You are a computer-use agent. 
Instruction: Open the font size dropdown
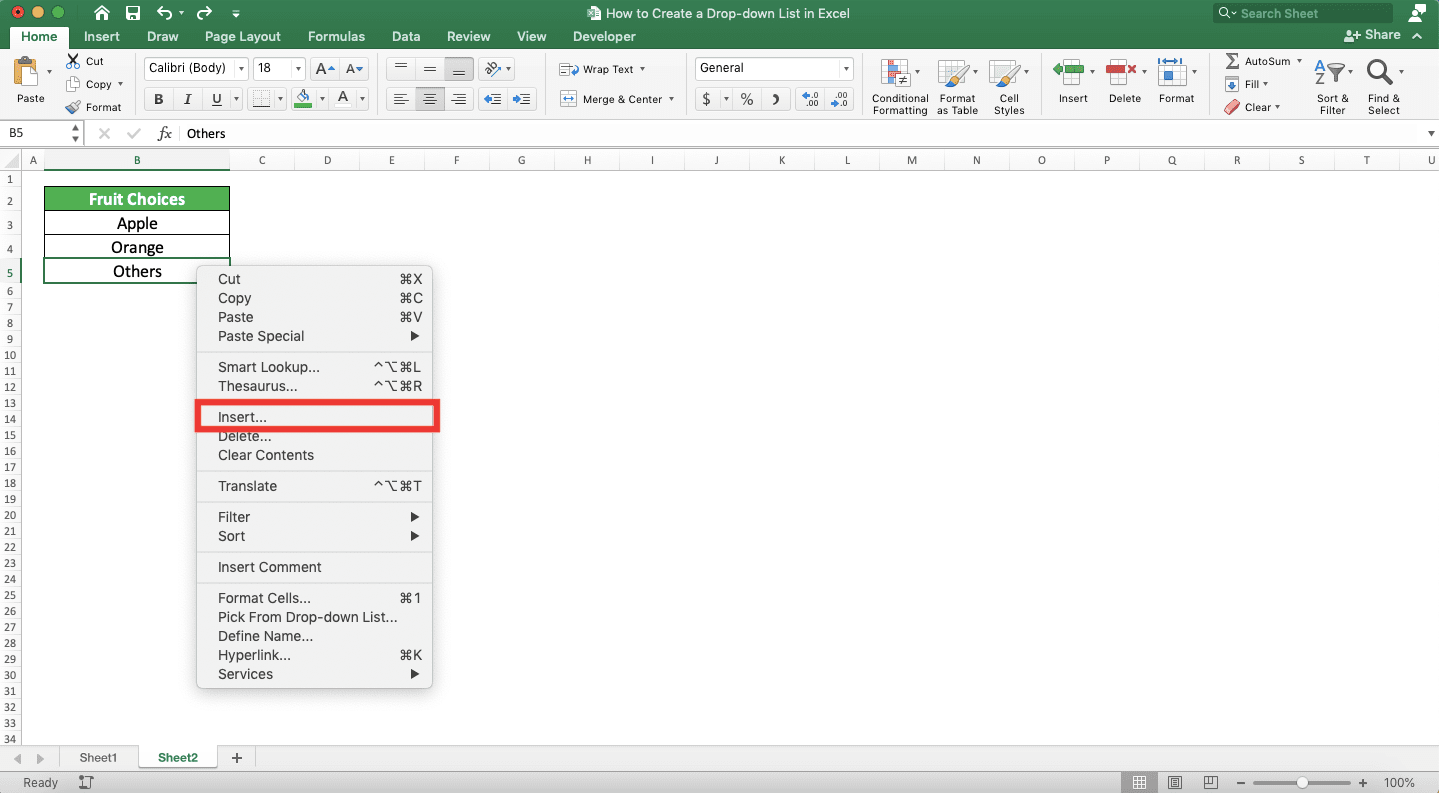[x=298, y=69]
